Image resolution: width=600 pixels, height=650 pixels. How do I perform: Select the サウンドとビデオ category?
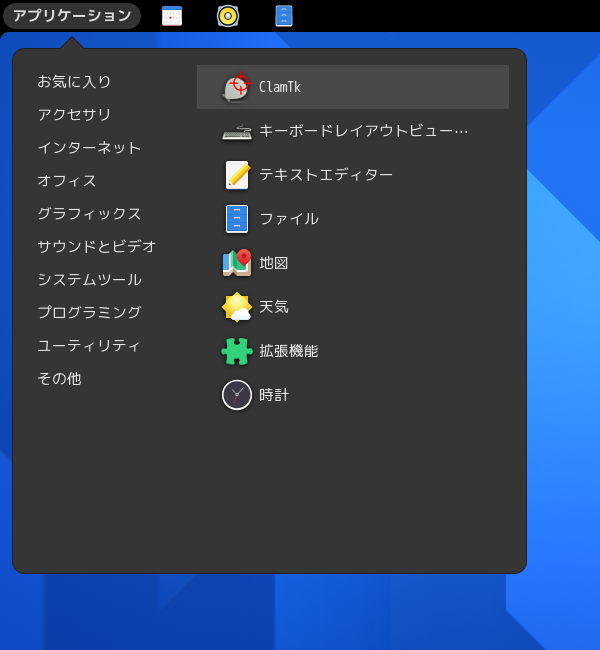pyautogui.click(x=97, y=247)
